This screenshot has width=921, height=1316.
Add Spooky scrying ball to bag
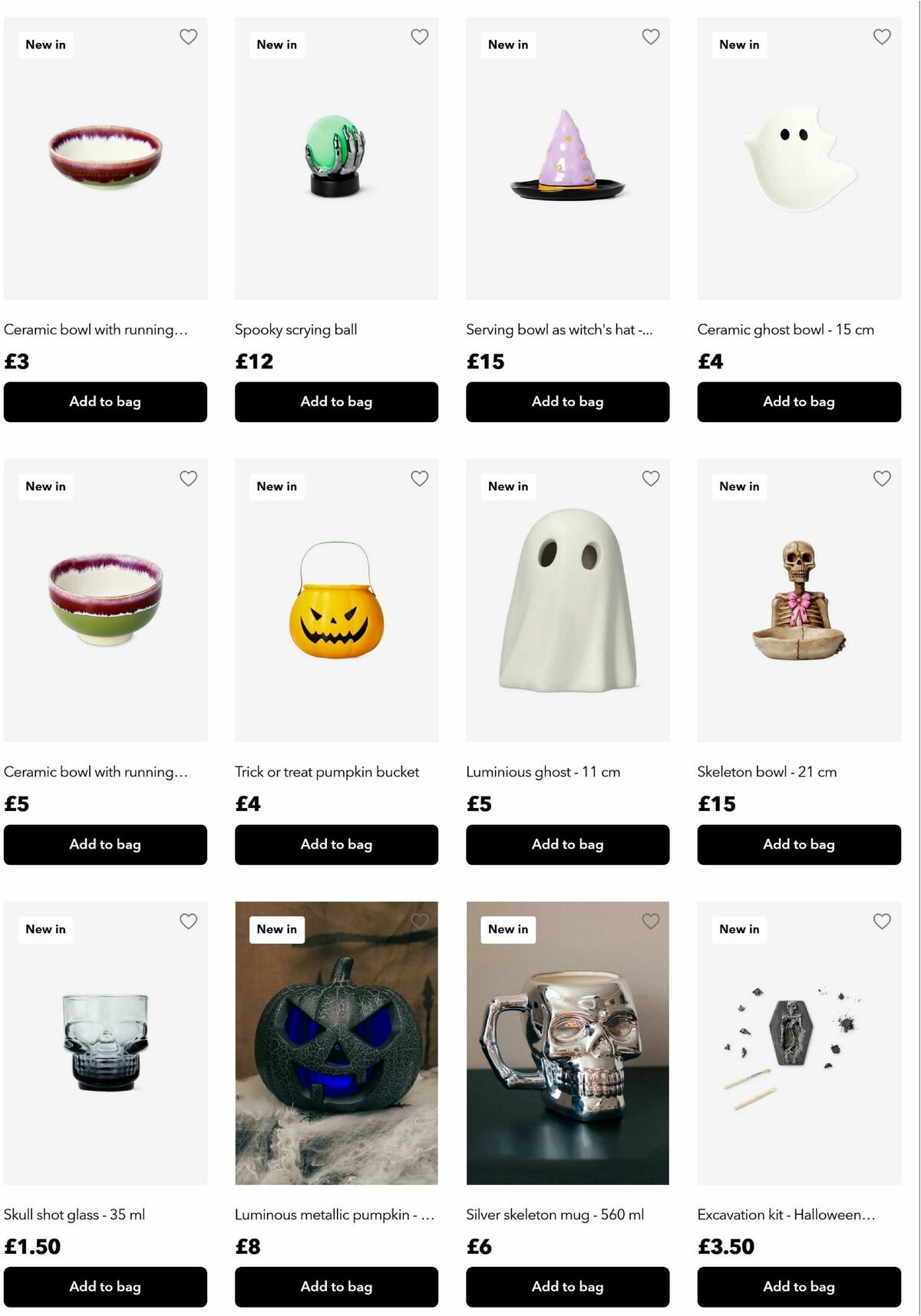(336, 402)
